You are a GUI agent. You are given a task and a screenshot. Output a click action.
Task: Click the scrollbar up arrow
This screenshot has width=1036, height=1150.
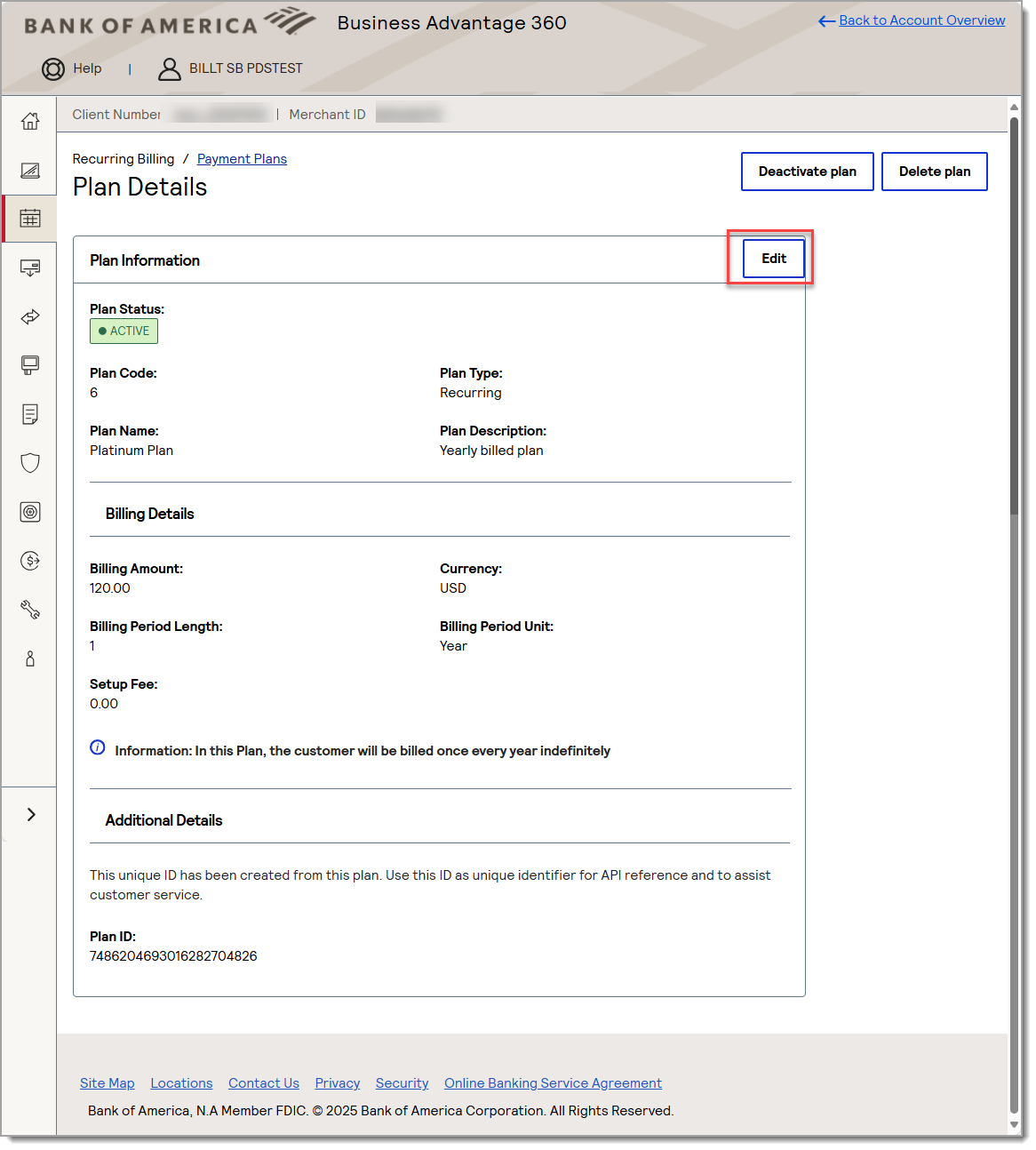[1015, 108]
